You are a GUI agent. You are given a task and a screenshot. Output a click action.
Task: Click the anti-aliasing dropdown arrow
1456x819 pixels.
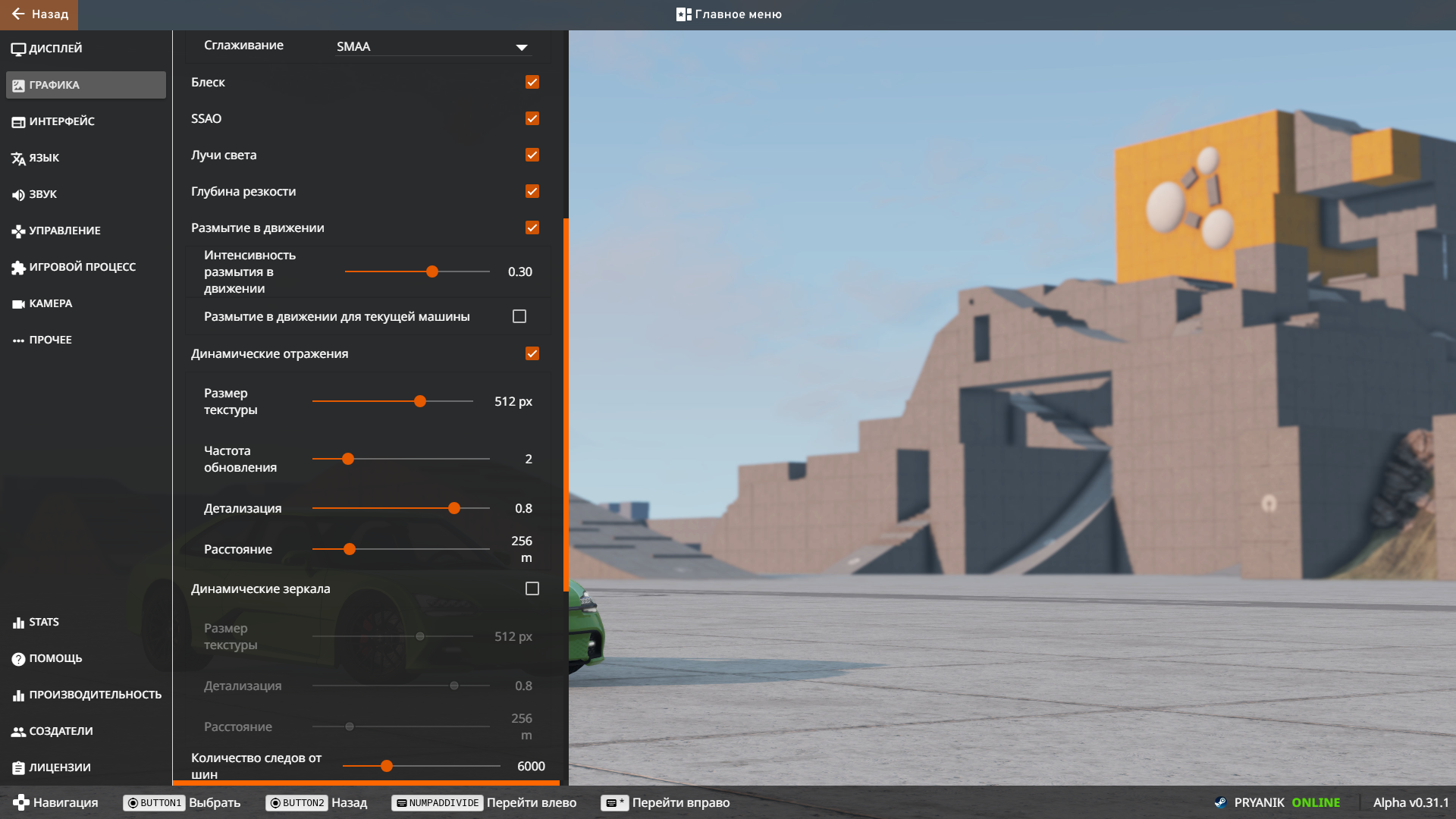tap(522, 47)
